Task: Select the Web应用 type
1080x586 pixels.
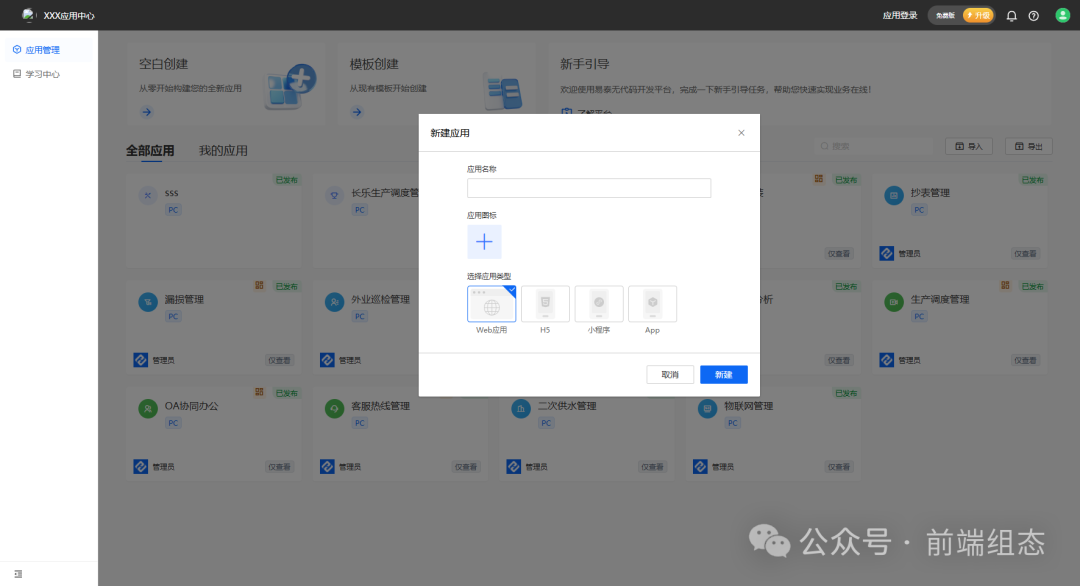Action: coord(491,304)
